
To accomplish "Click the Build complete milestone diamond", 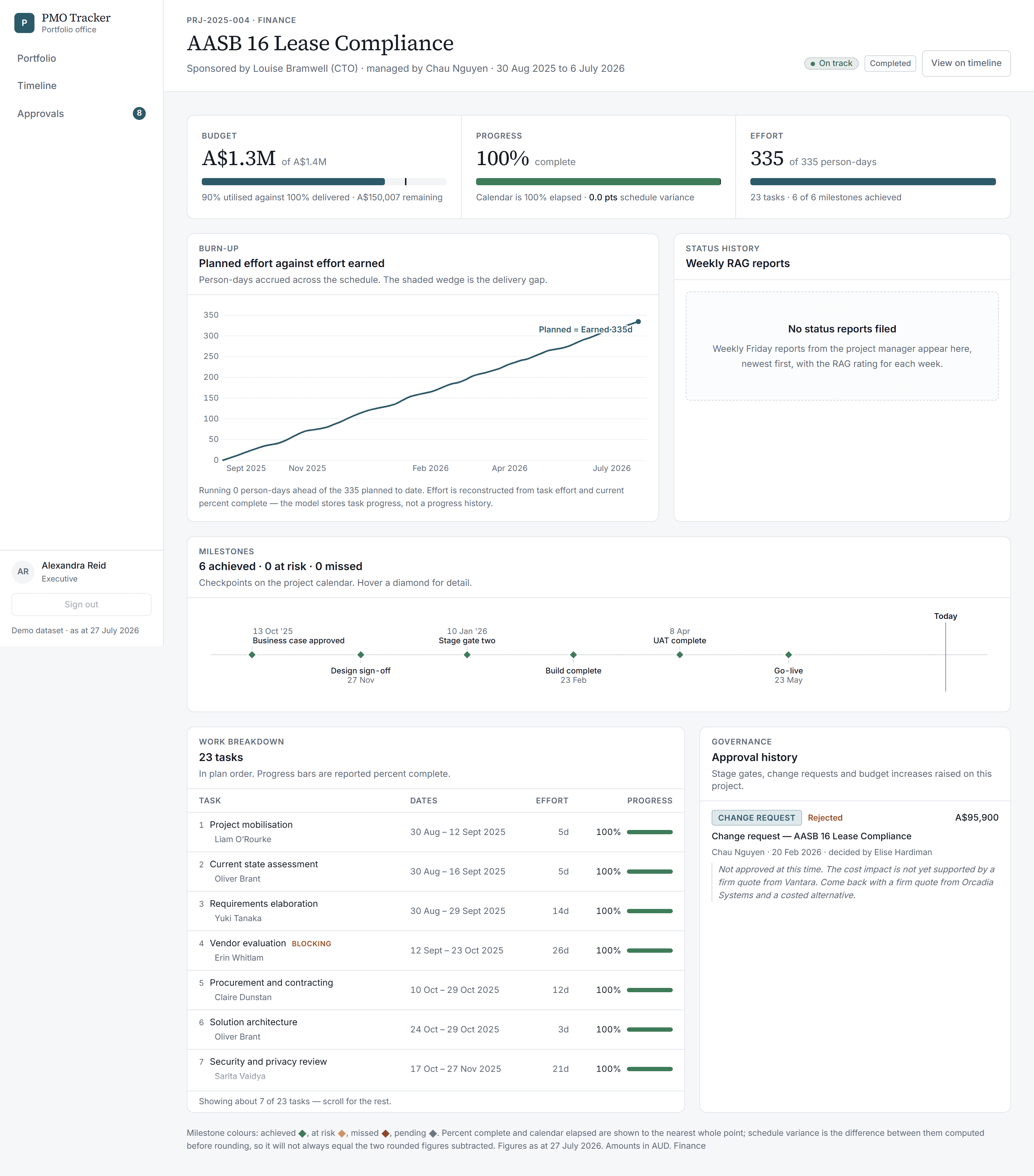I will coord(574,655).
